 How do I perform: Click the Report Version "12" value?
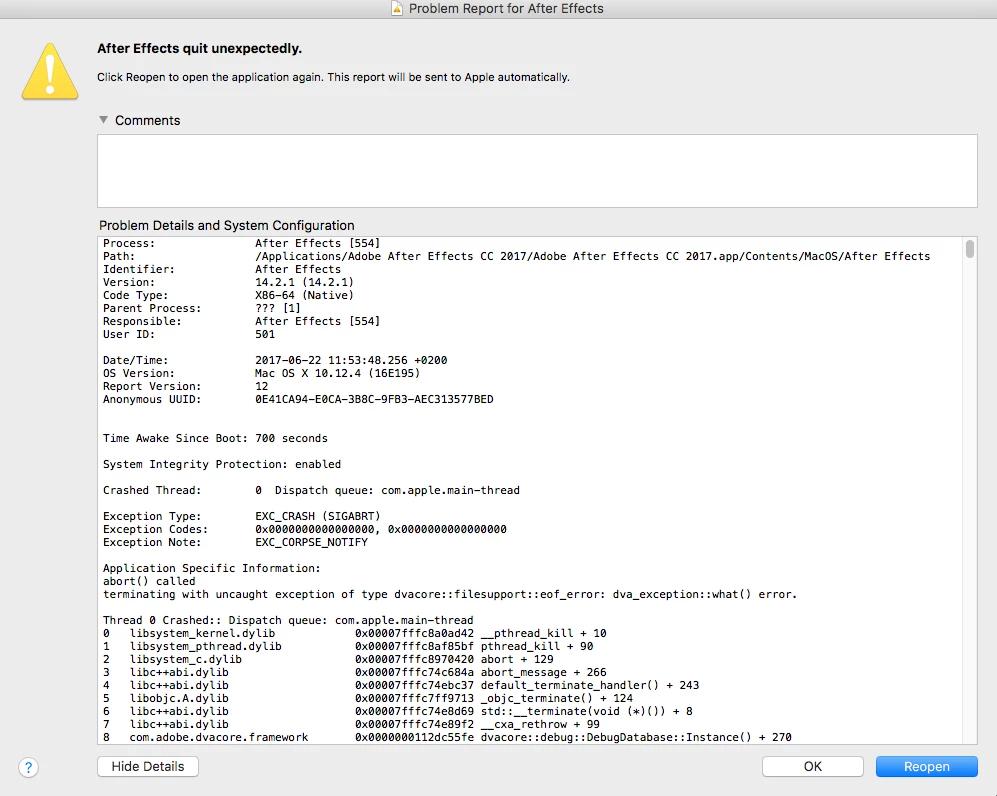[x=261, y=387]
